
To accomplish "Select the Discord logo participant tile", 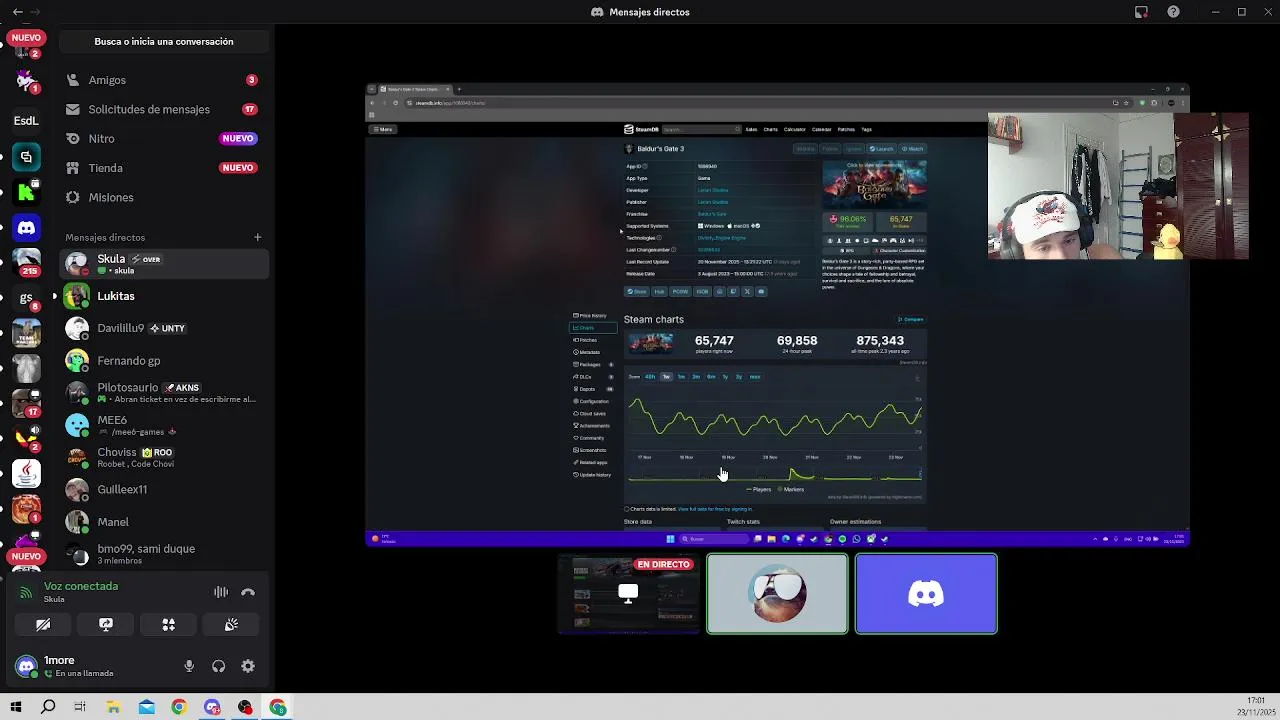I will 926,594.
